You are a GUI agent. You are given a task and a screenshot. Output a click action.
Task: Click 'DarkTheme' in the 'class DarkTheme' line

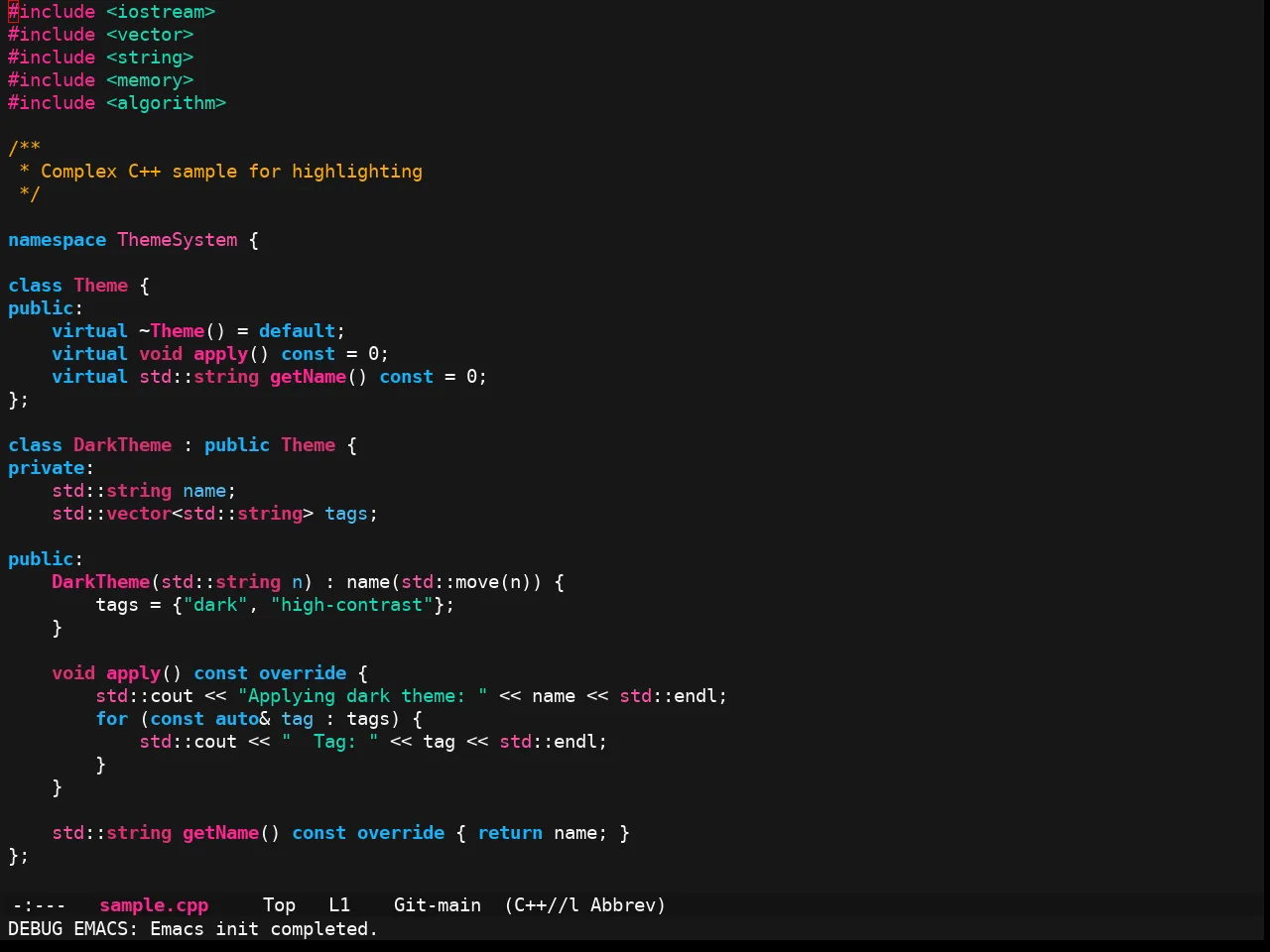pos(123,445)
